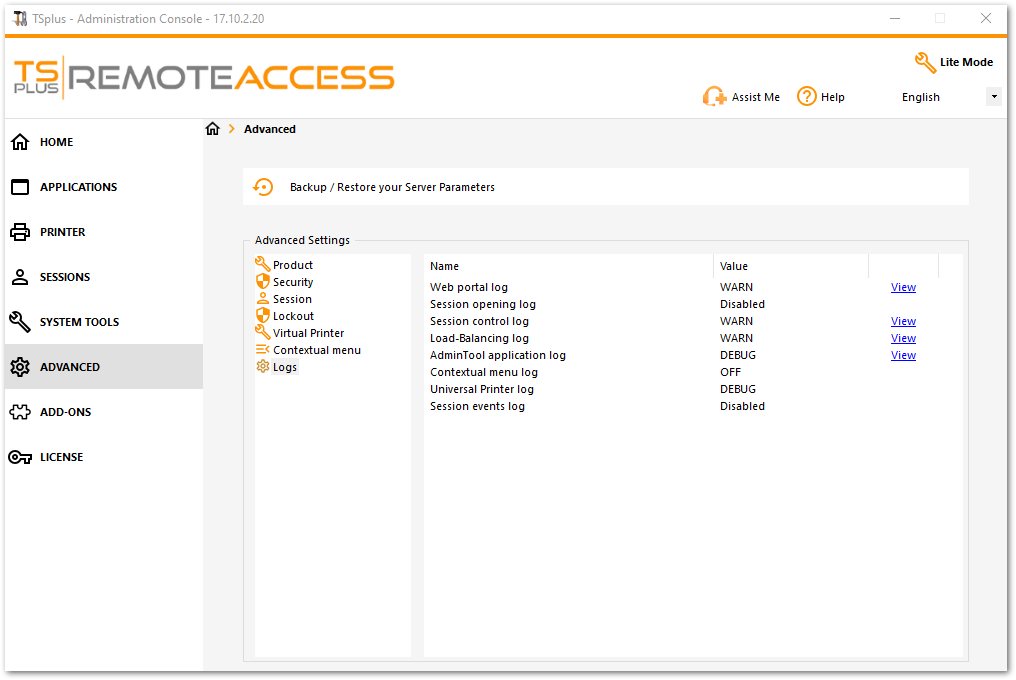Click the Assist Me orange help icon
This screenshot has width=1016, height=680.
pyautogui.click(x=715, y=96)
